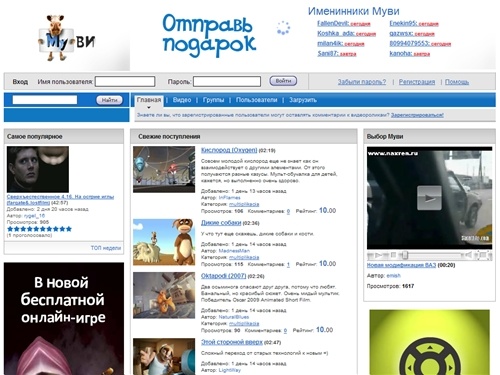500x375 pixels.
Task: Switch to the Видео tab
Action: tap(182, 100)
